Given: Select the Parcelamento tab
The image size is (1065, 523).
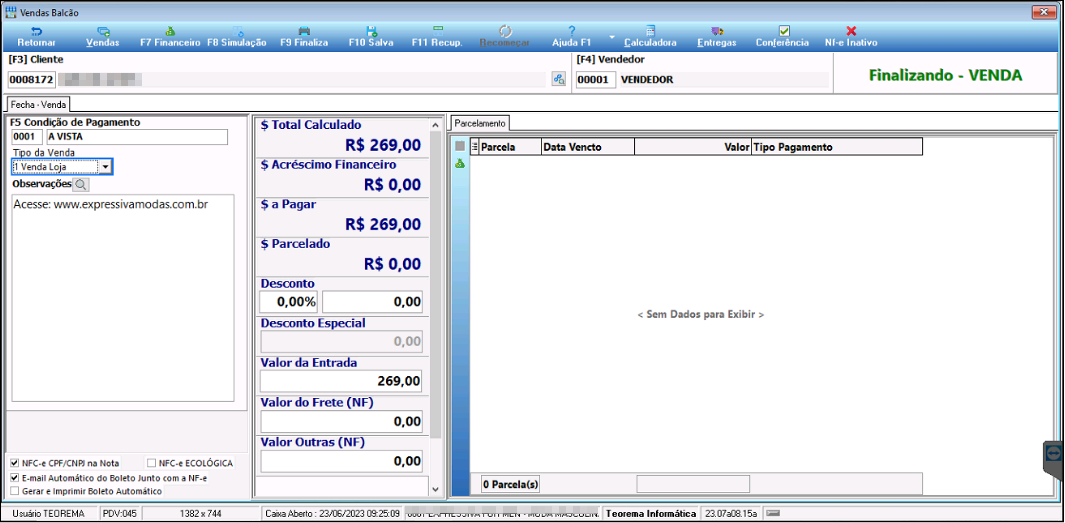Looking at the screenshot, I should (x=480, y=124).
